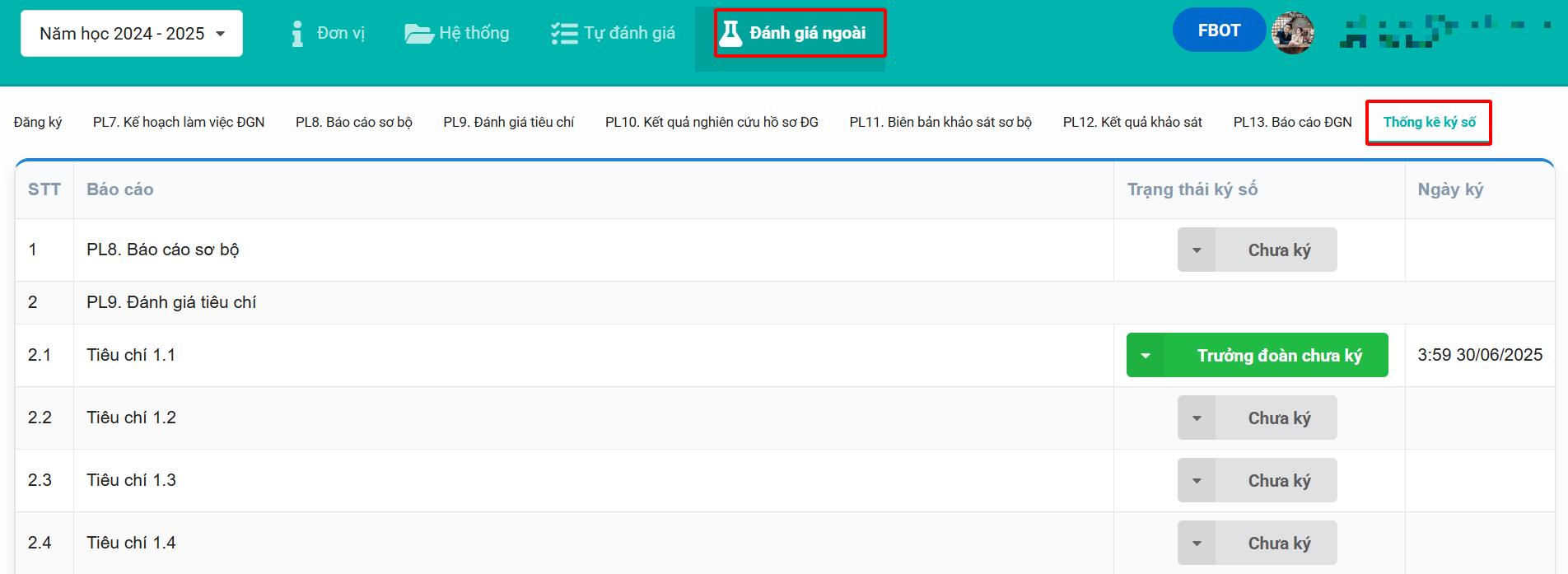Switch to the Thống kê ký số tab
Image resolution: width=1568 pixels, height=574 pixels.
coord(1429,122)
